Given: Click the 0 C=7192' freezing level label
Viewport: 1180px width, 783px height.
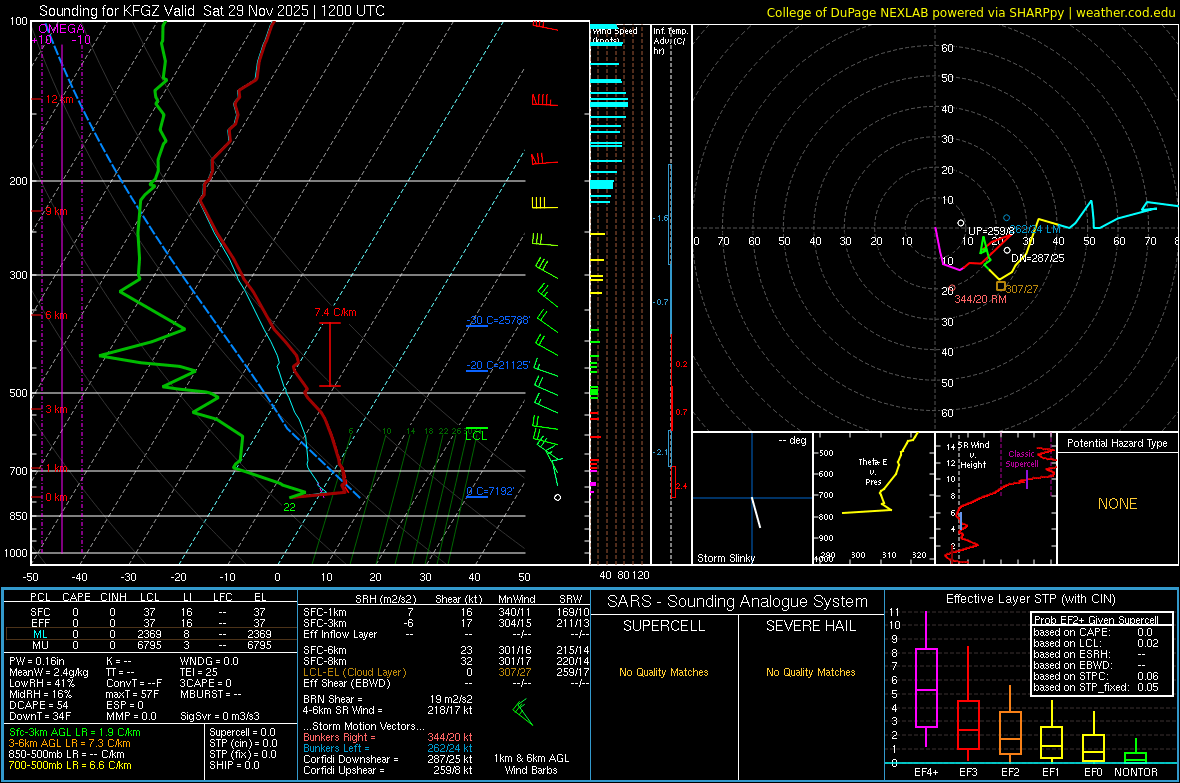Looking at the screenshot, I should pyautogui.click(x=490, y=492).
